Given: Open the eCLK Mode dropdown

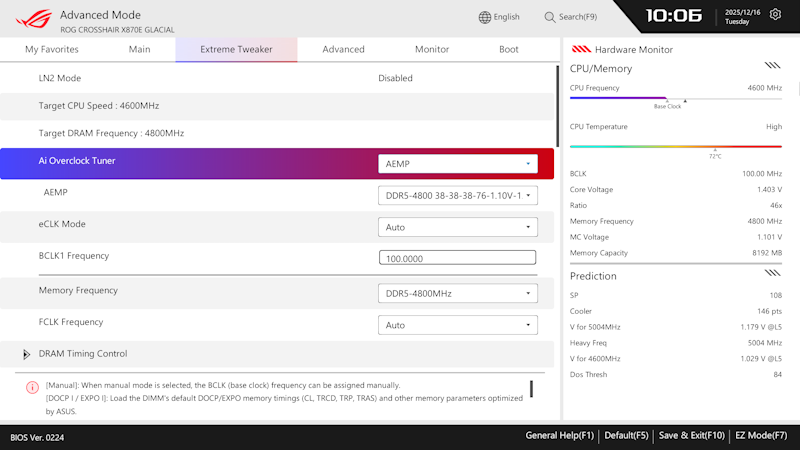Looking at the screenshot, I should click(458, 227).
